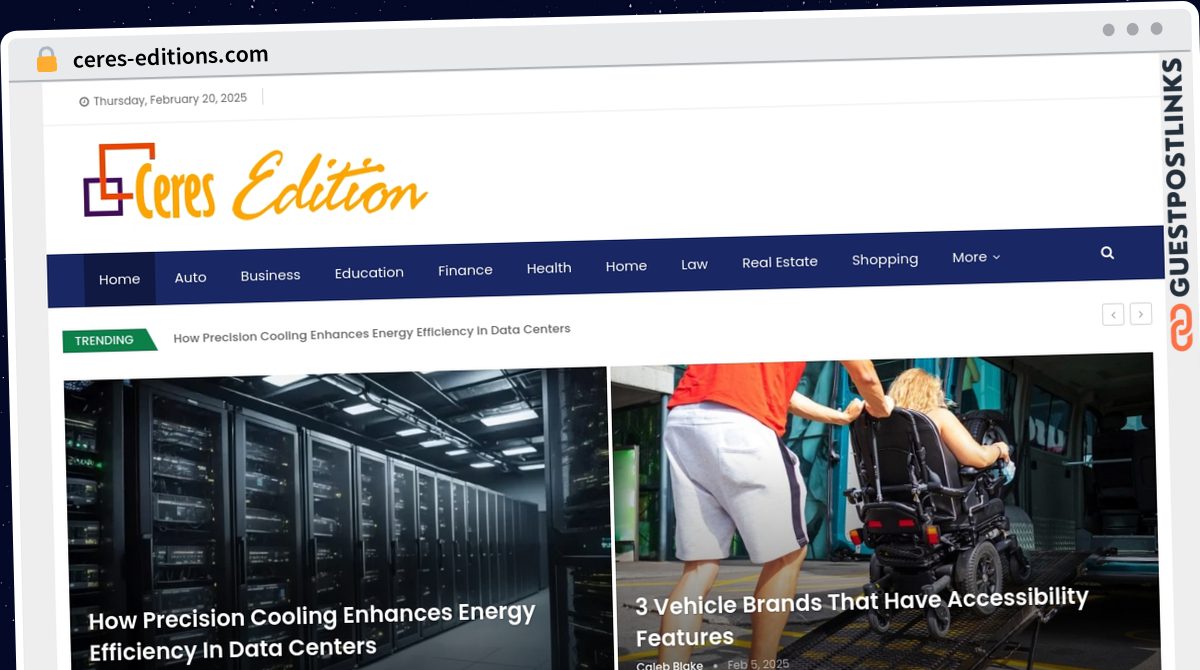
Task: Read the 3 Vehicle Brands accessibility article
Action: (862, 617)
